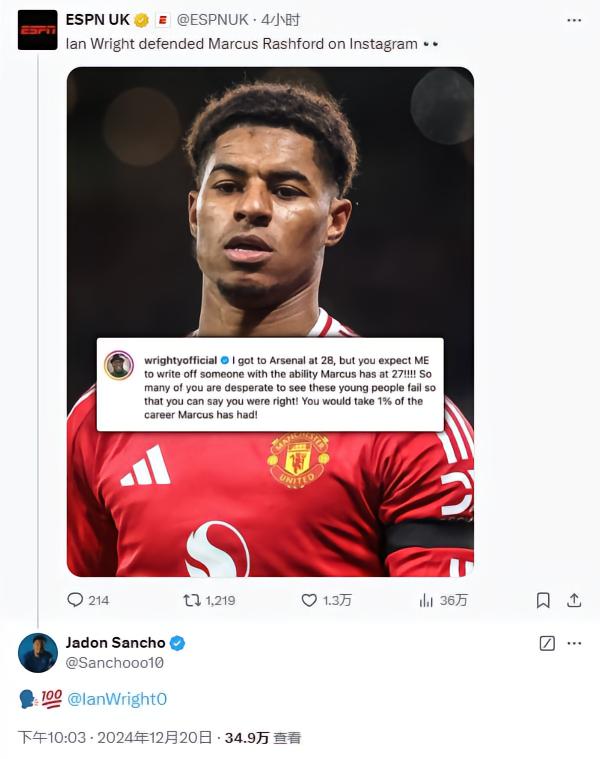Retweet the ESPN UK post
This screenshot has width=600, height=759.
[x=191, y=600]
